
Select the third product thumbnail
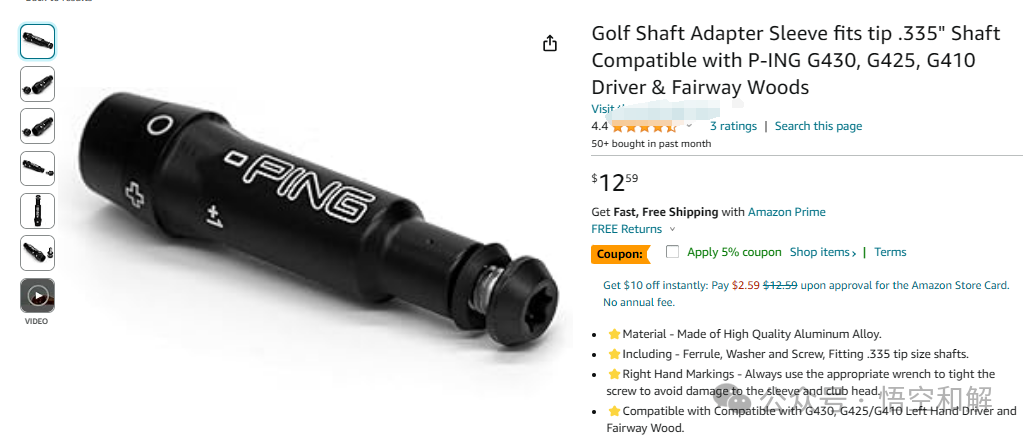[x=37, y=126]
